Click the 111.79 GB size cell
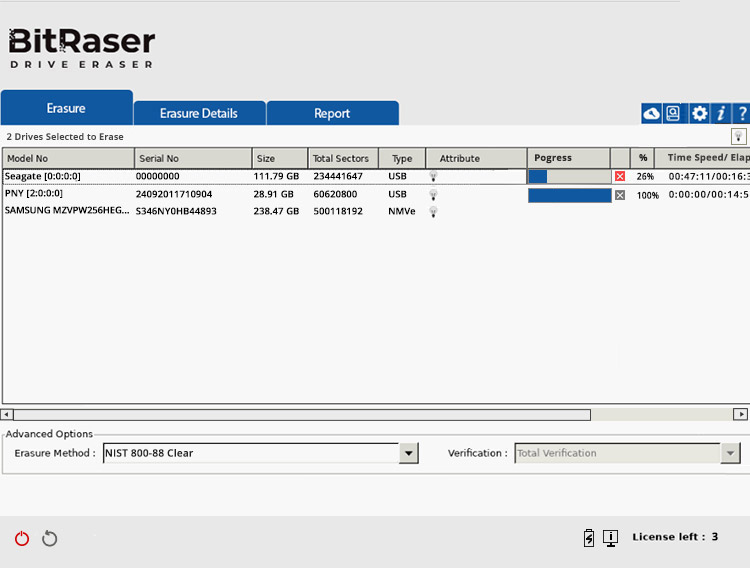Image resolution: width=750 pixels, height=568 pixels. [276, 177]
